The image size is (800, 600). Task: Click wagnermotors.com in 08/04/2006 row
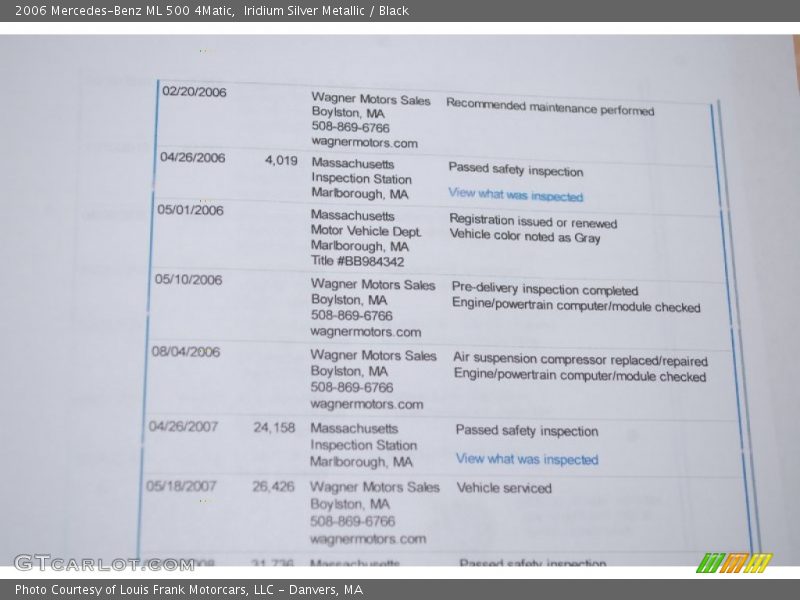coord(366,404)
